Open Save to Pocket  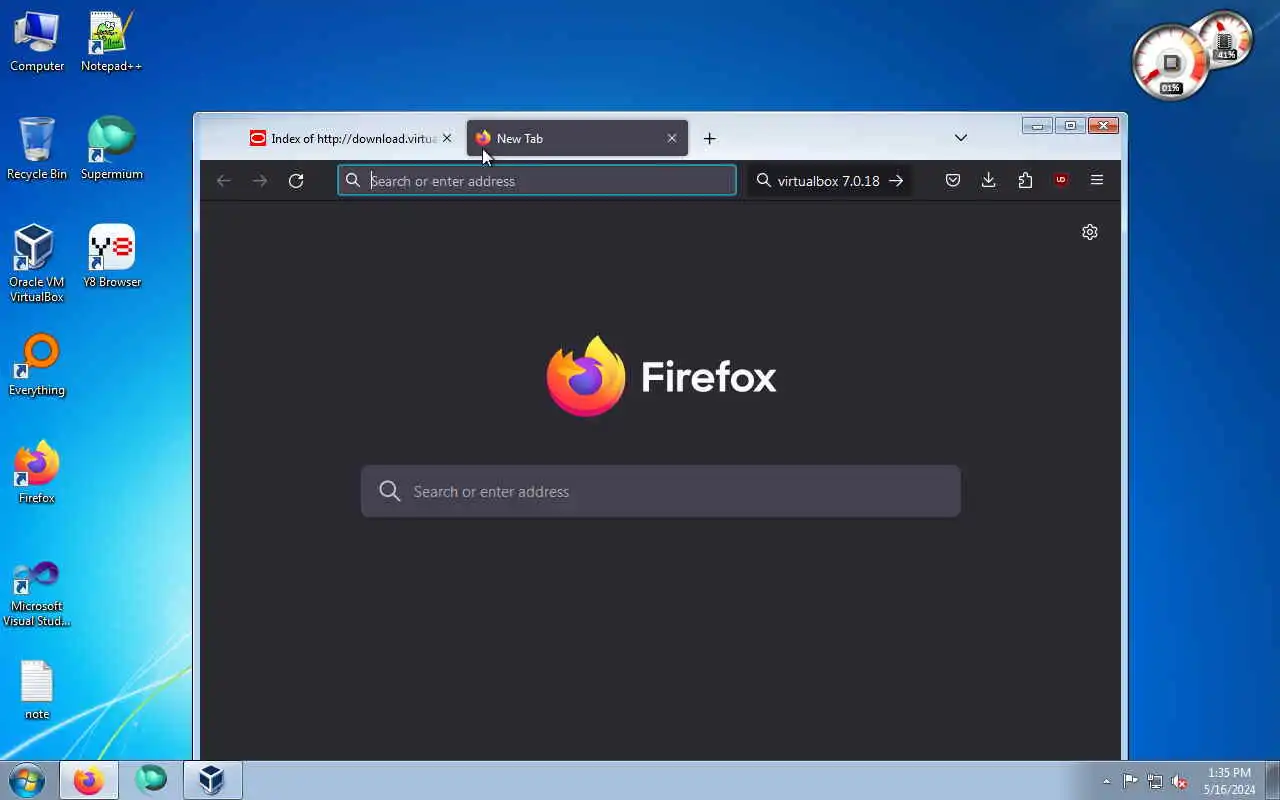(953, 180)
